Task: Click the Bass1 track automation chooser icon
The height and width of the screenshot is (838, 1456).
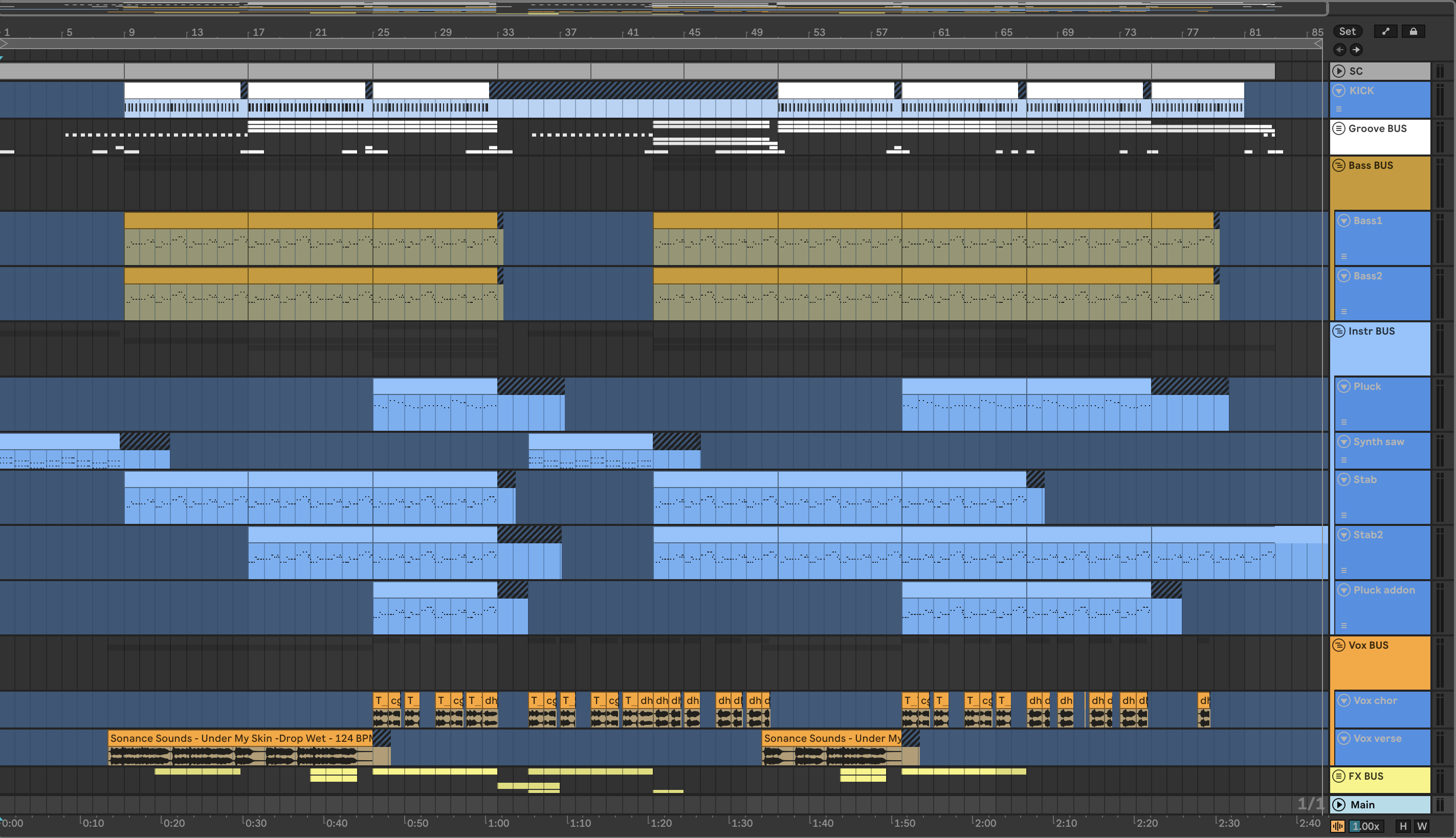Action: tap(1344, 256)
